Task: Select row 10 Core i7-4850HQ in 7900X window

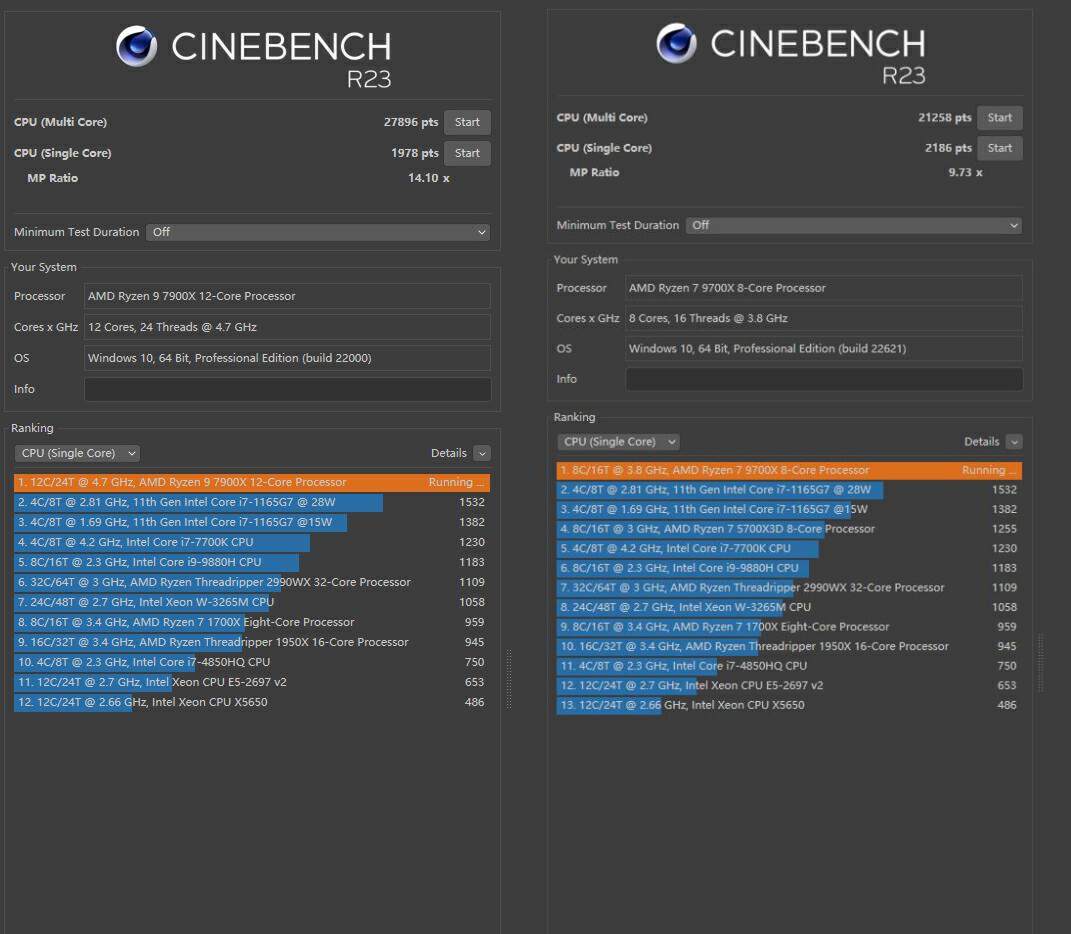Action: pyautogui.click(x=252, y=662)
